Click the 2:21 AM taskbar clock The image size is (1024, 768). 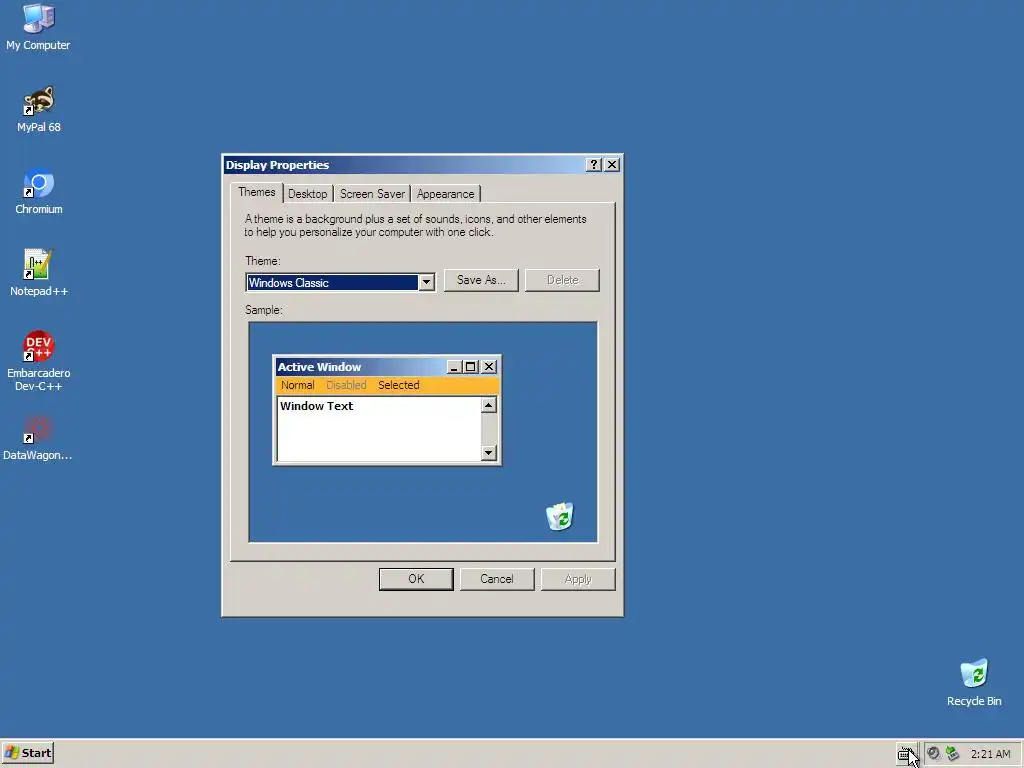tap(991, 754)
